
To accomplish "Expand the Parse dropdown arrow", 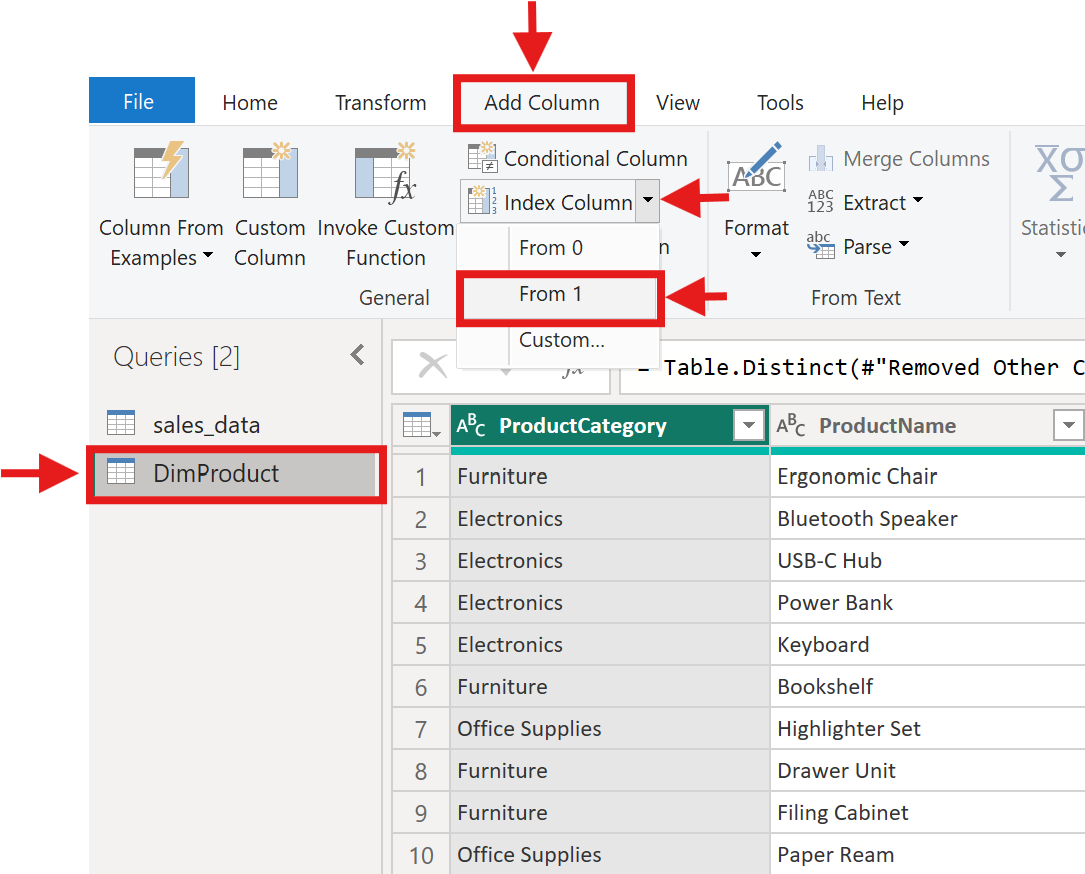I will tap(904, 244).
